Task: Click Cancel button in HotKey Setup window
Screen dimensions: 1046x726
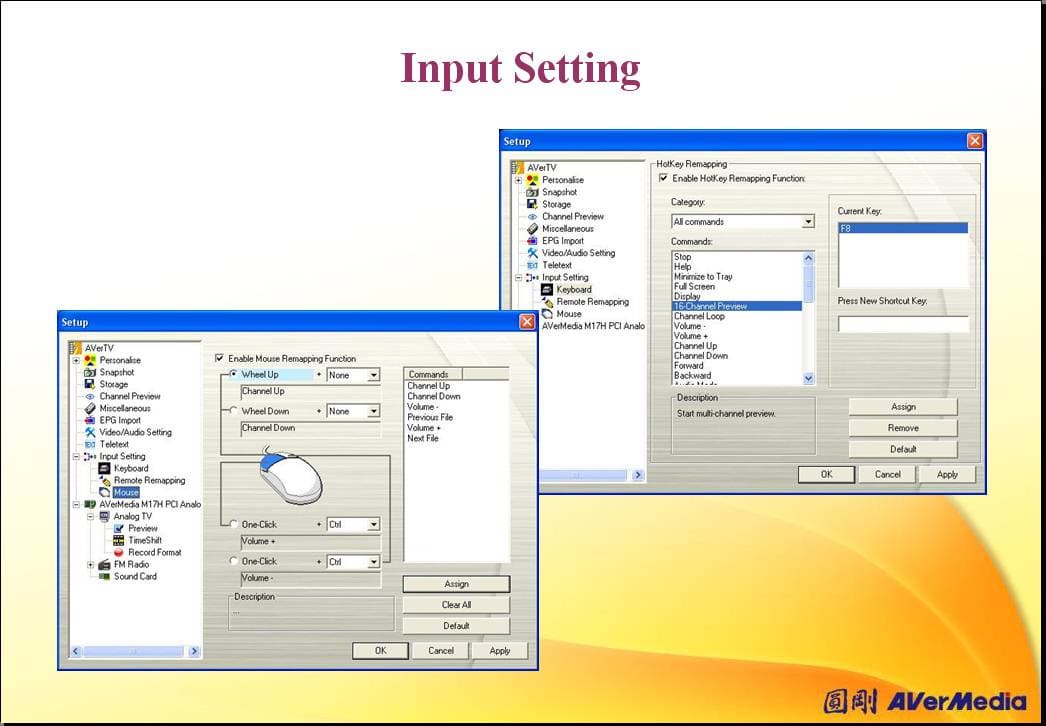Action: pyautogui.click(x=888, y=474)
